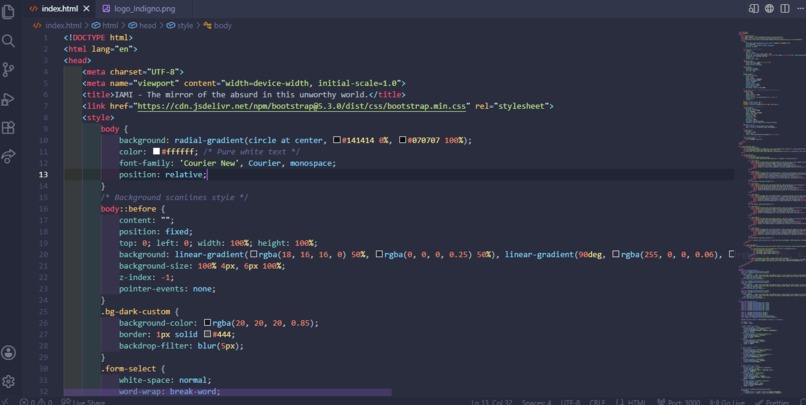Click the position: fixed; line
Image resolution: width=806 pixels, height=405 pixels.
(156, 231)
